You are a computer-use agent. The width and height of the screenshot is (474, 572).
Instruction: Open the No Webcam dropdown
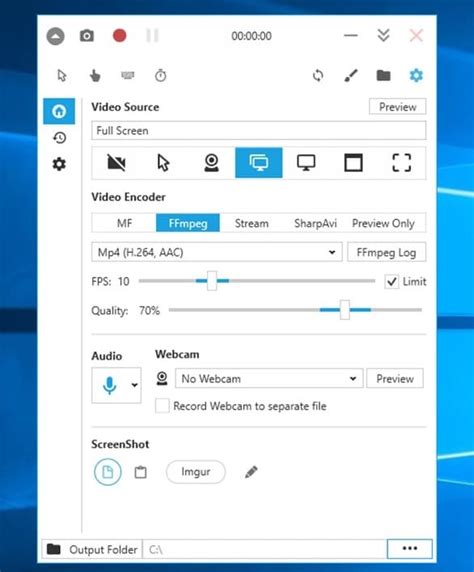coord(269,378)
